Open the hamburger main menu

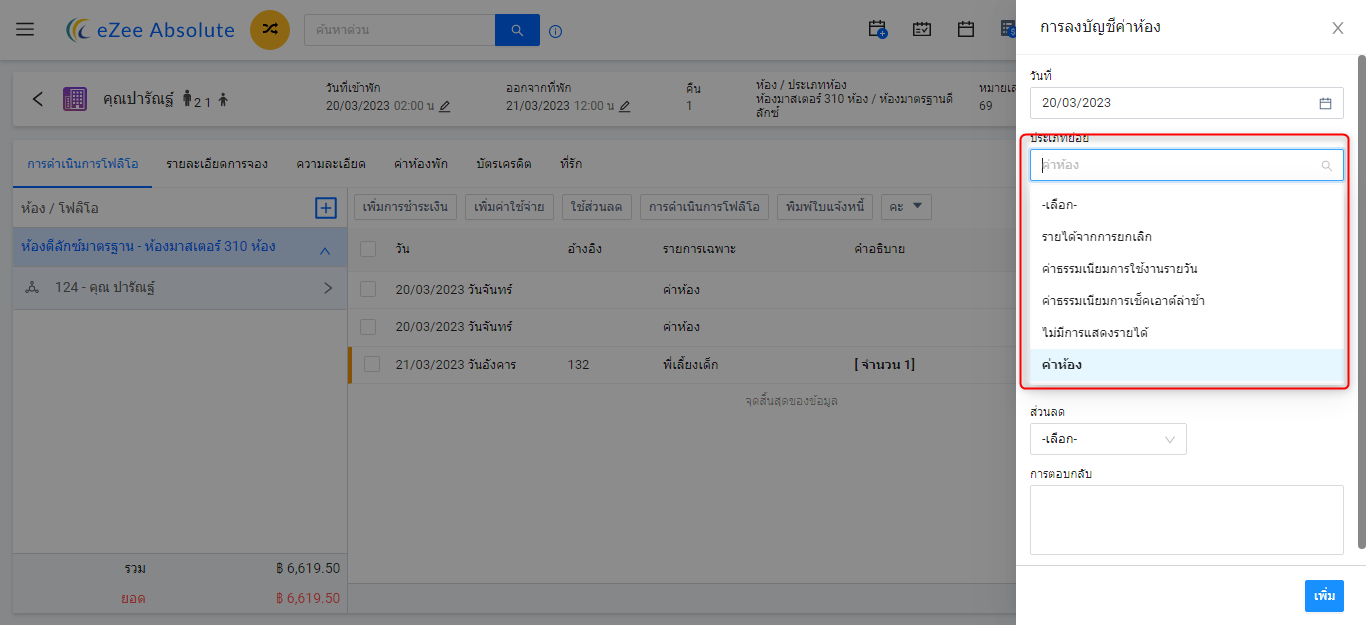25,30
